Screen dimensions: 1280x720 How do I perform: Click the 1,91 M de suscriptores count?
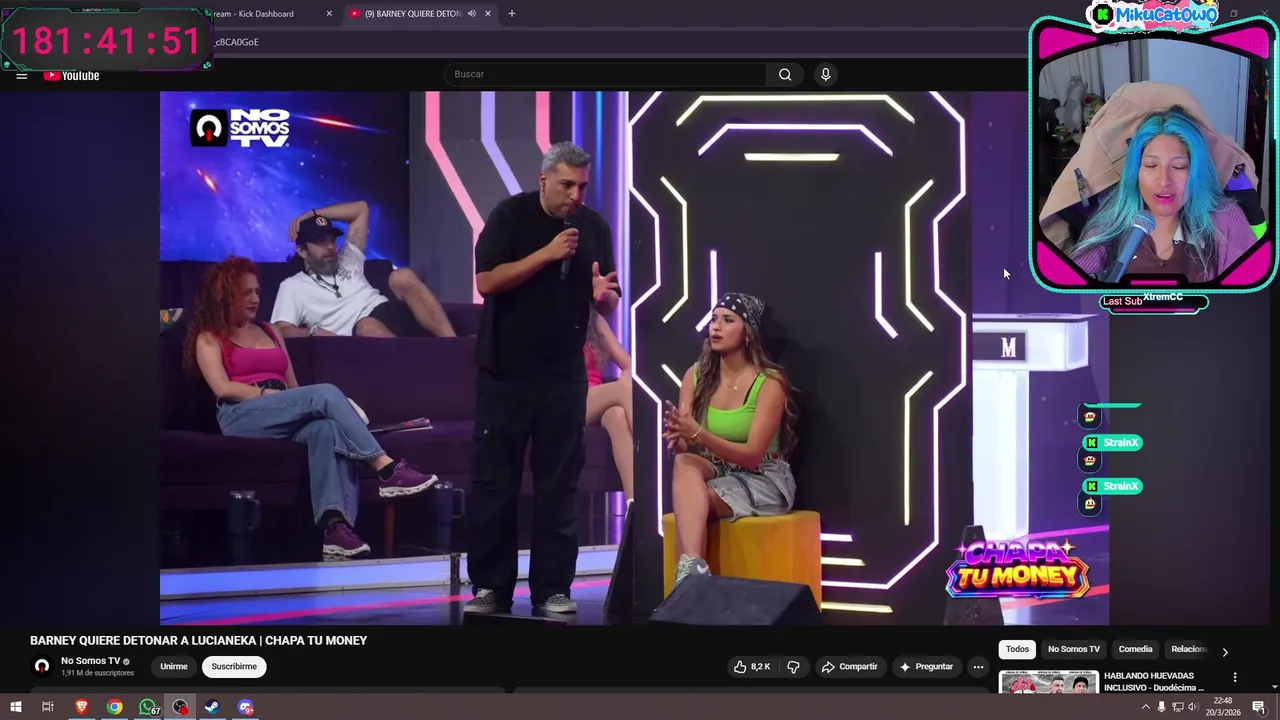pyautogui.click(x=97, y=673)
